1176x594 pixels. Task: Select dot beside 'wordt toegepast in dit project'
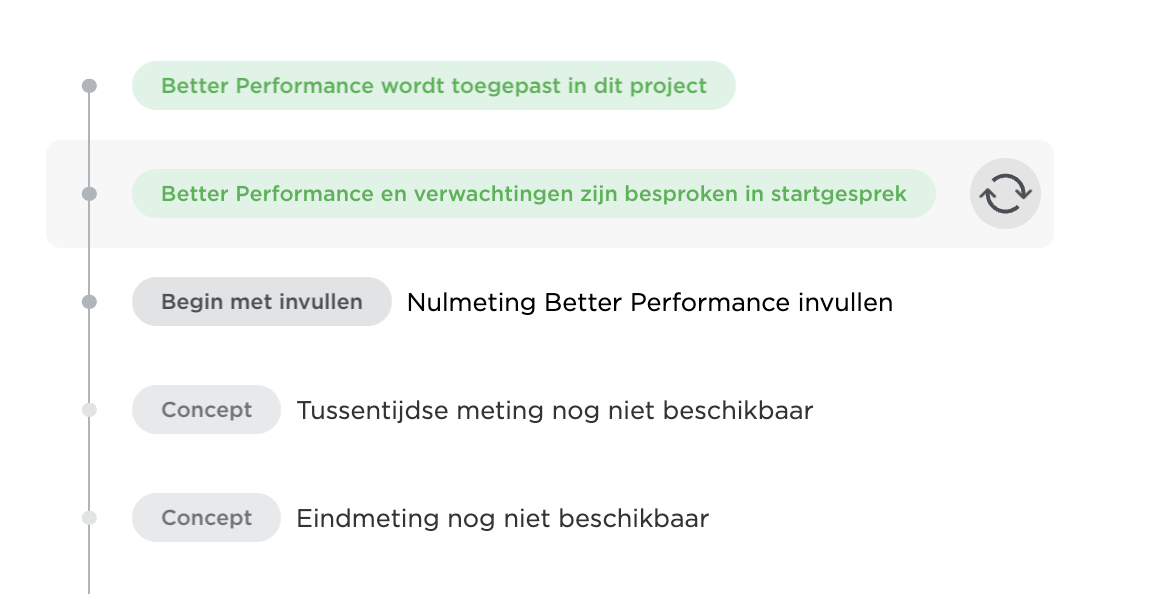pyautogui.click(x=89, y=86)
